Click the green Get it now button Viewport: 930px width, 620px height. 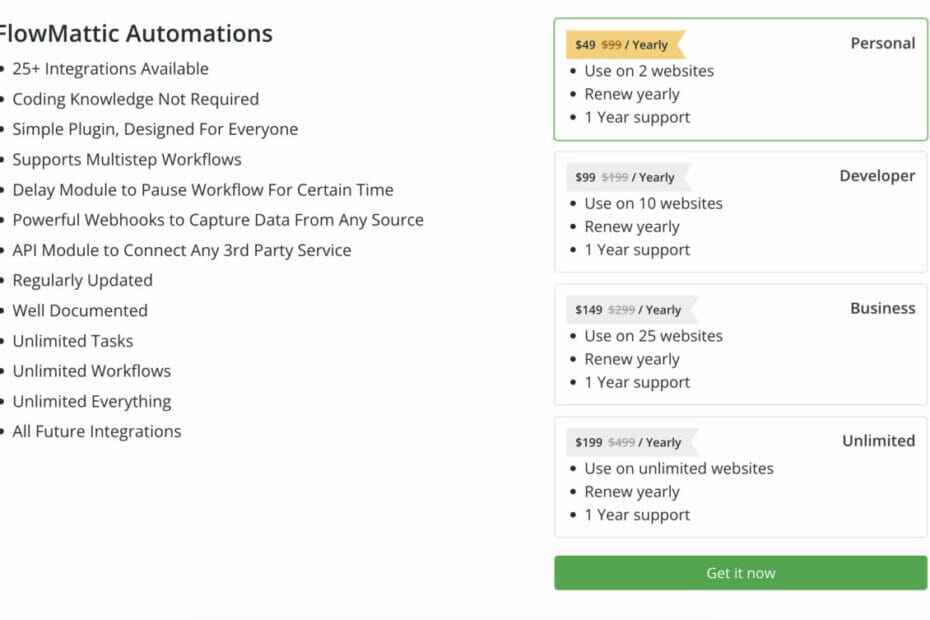coord(740,573)
